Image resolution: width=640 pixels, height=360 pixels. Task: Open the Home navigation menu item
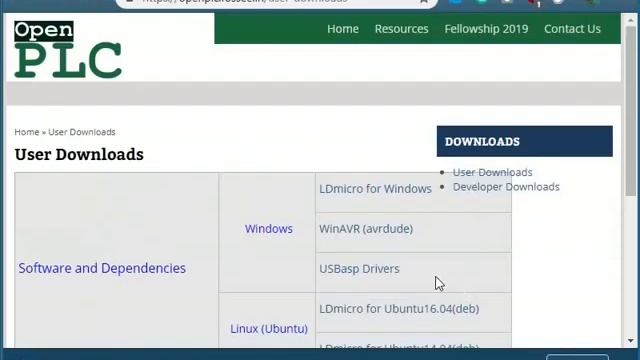pyautogui.click(x=343, y=29)
